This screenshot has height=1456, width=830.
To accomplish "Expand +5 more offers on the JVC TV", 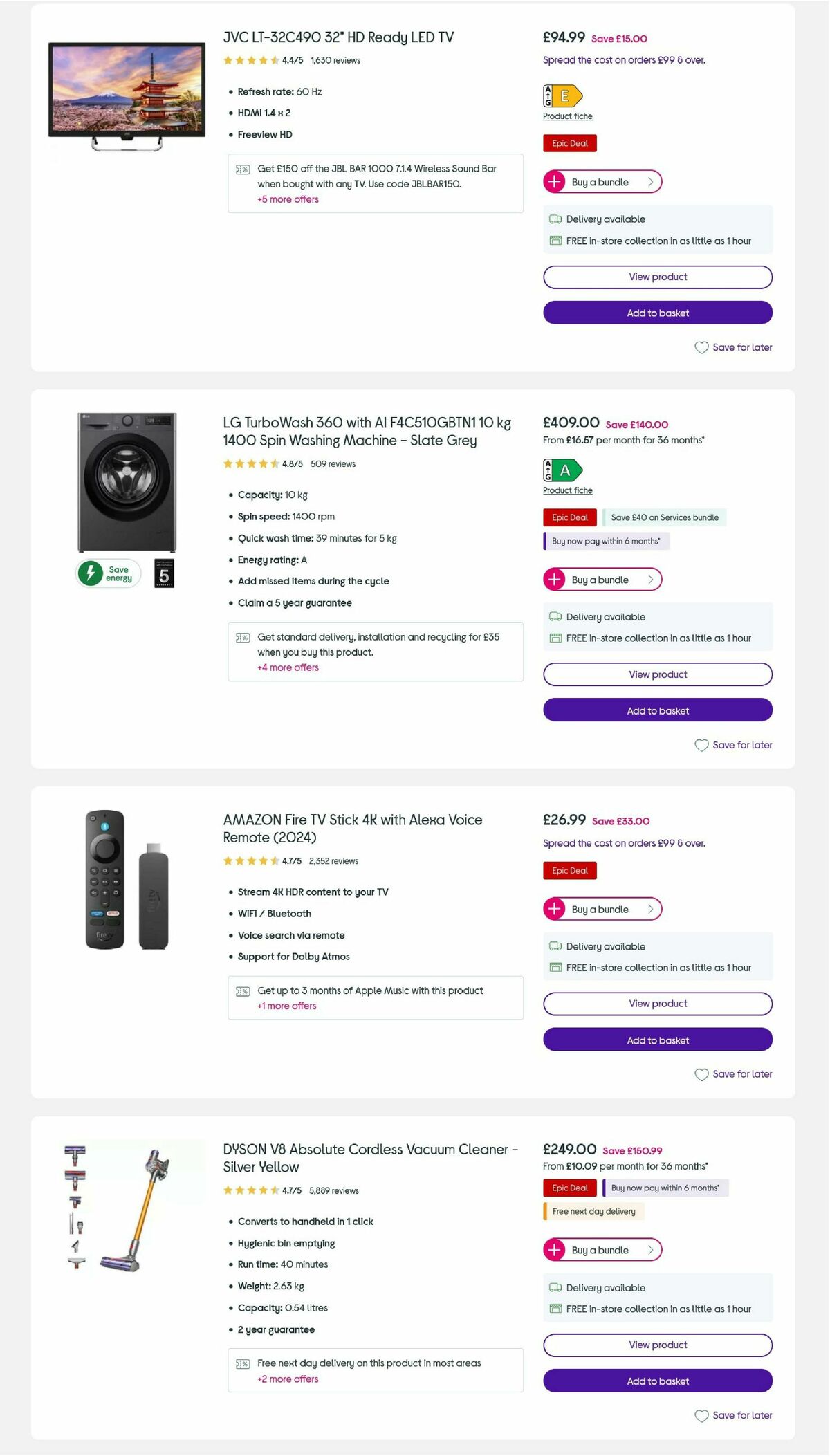I will (287, 199).
